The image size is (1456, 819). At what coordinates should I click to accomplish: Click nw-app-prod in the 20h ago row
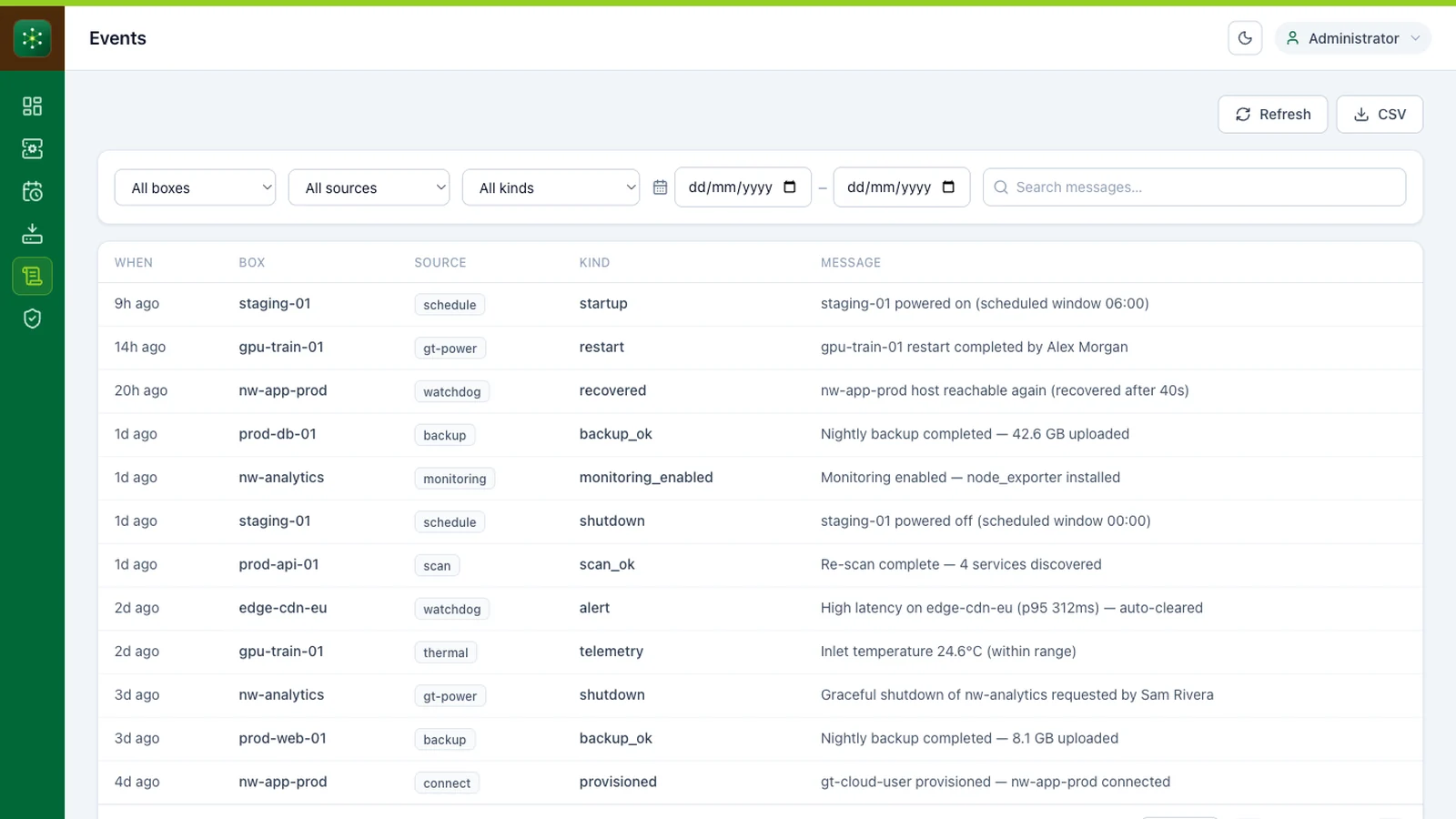[x=283, y=390]
